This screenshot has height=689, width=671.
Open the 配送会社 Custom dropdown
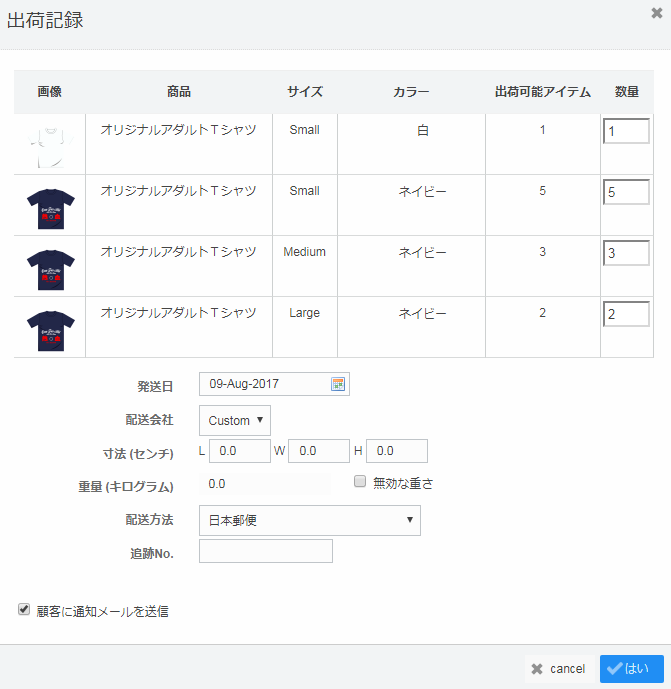click(235, 420)
